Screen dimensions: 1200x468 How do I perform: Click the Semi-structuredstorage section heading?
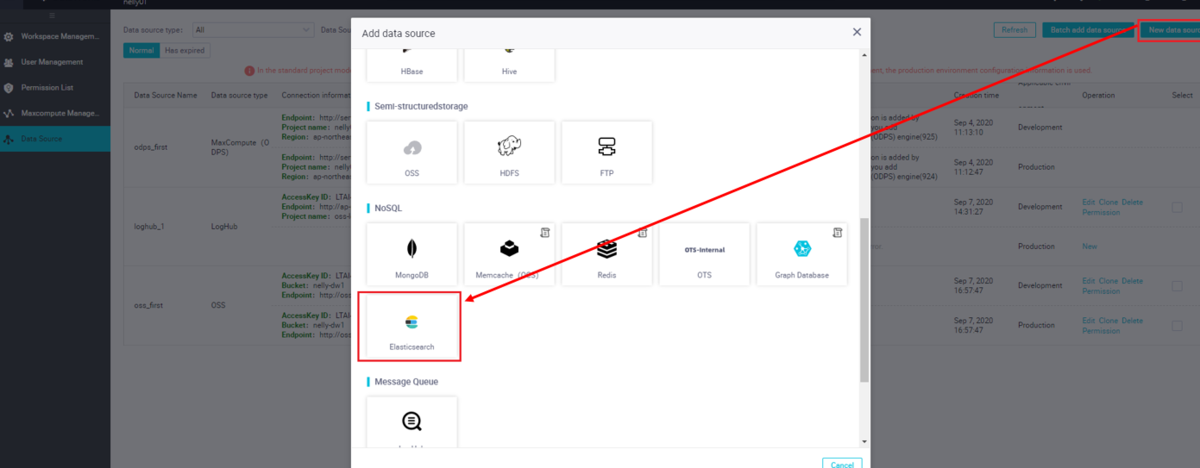[421, 105]
